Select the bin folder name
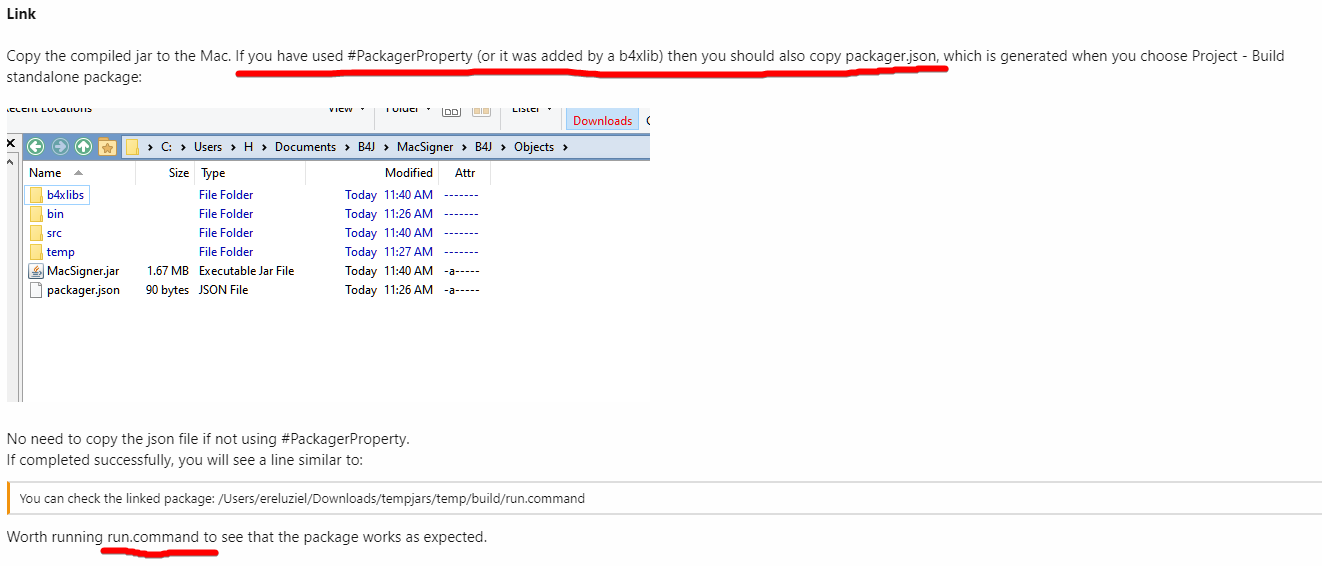The width and height of the screenshot is (1322, 566). point(55,214)
